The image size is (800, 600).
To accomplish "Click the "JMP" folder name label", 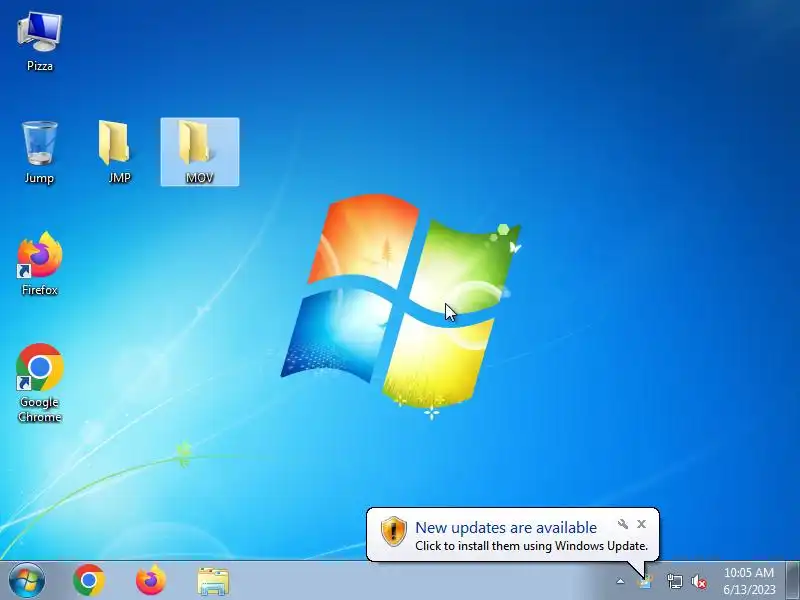I will pos(119,178).
